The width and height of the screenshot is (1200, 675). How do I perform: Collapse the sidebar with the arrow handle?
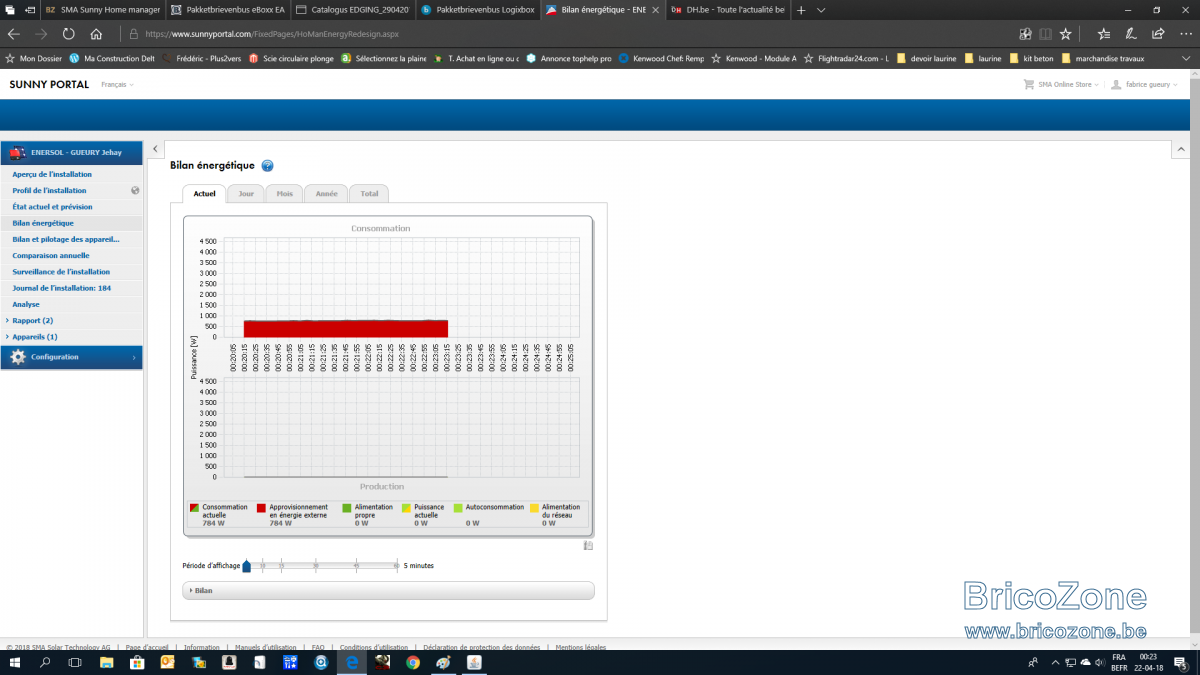tap(156, 149)
